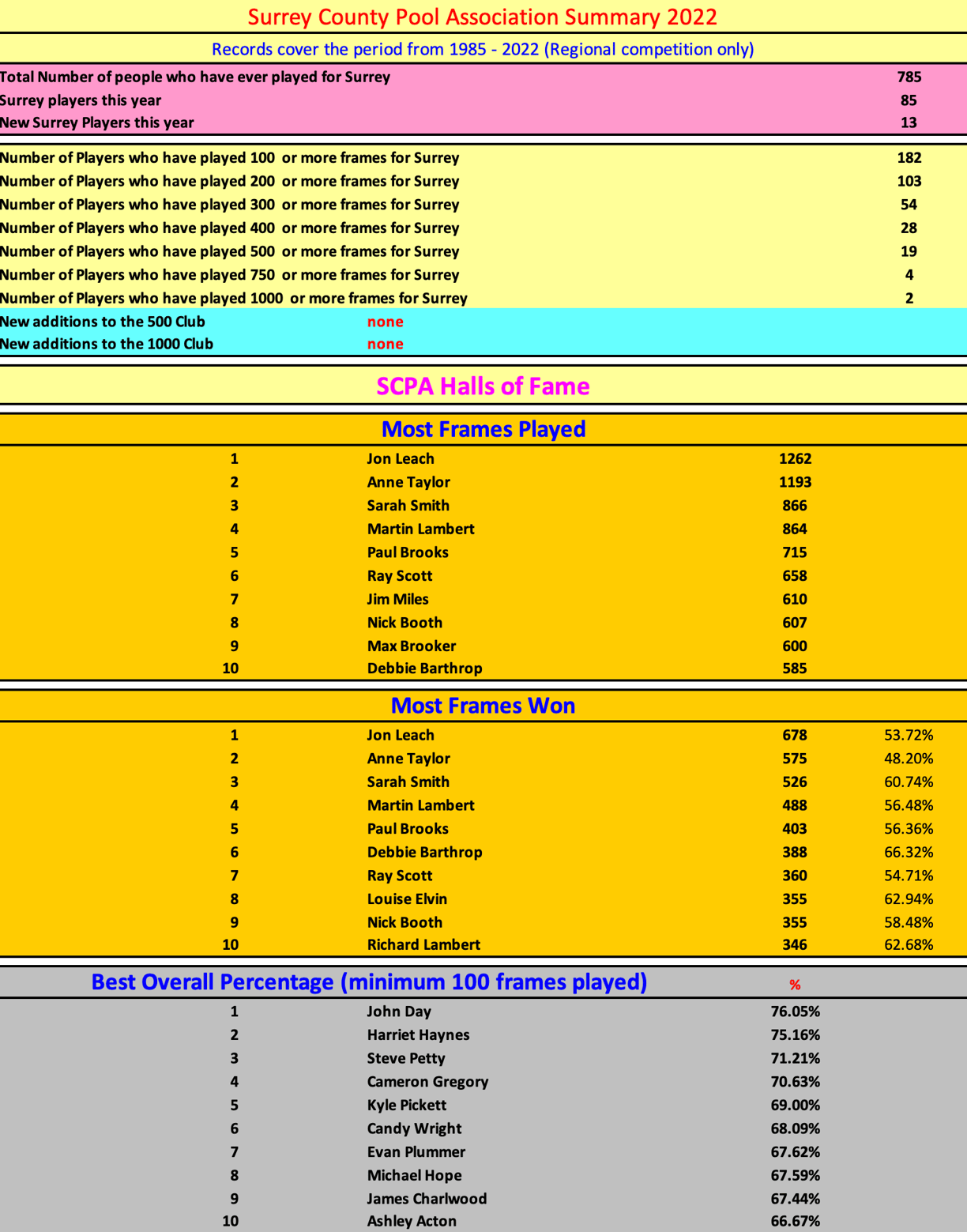Select the frames played value 866
This screenshot has width=967, height=1232.
pyautogui.click(x=795, y=506)
